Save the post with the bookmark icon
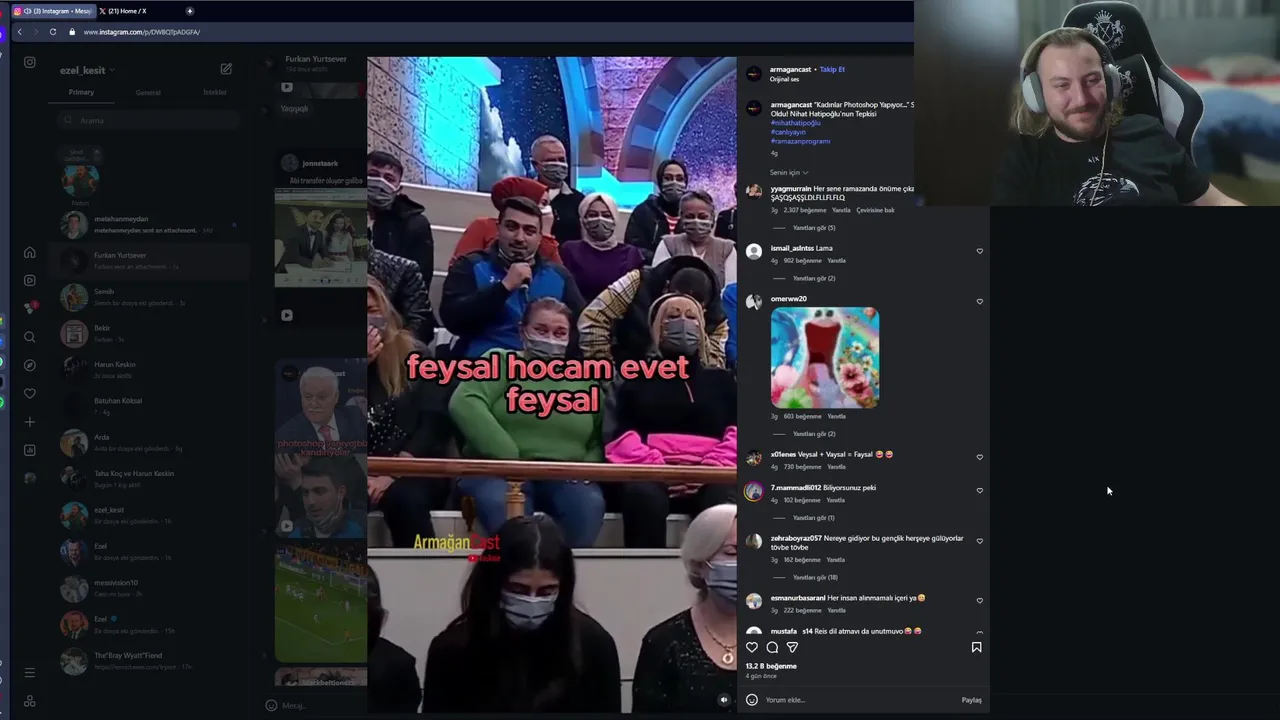Viewport: 1280px width, 720px height. [x=976, y=647]
